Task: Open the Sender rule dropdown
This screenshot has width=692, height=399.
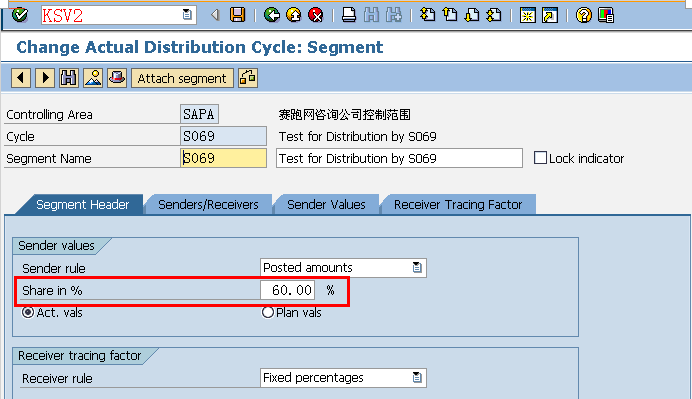Action: click(x=417, y=267)
